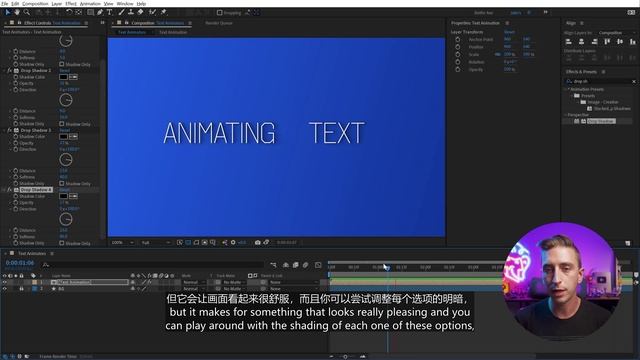Select the Selection arrow tool

pos(7,12)
